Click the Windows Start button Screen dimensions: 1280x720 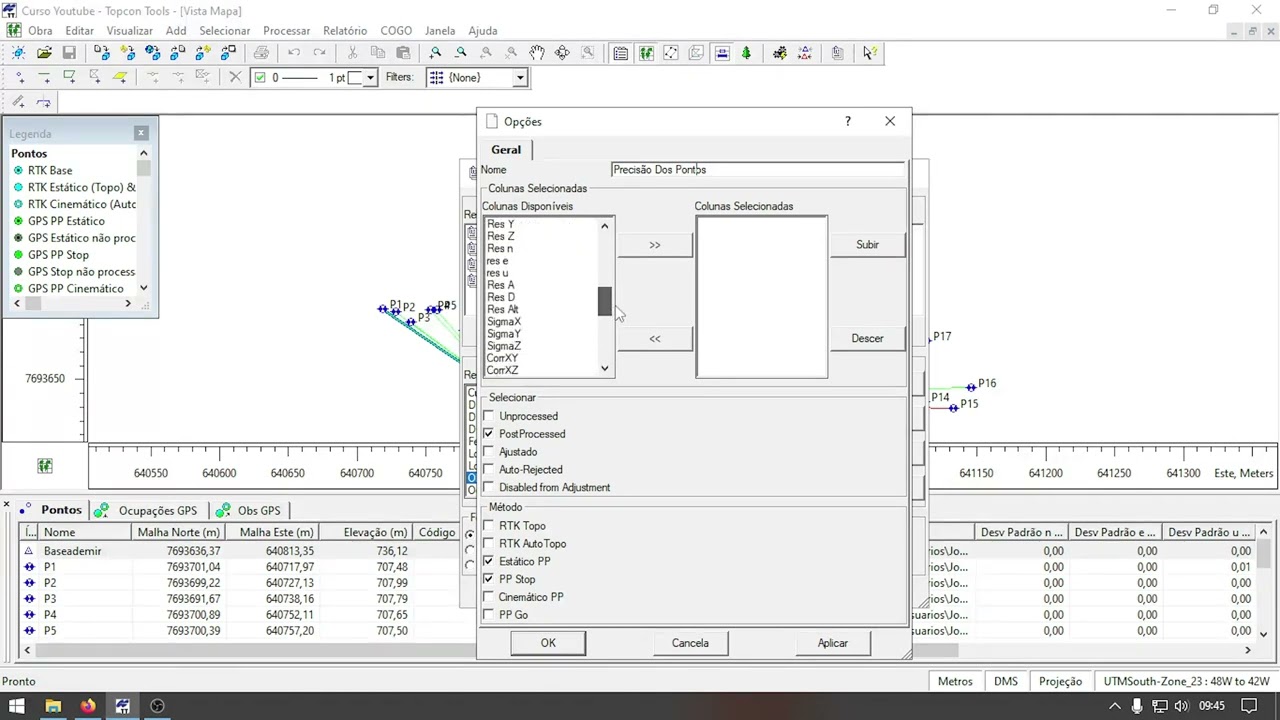tap(17, 706)
